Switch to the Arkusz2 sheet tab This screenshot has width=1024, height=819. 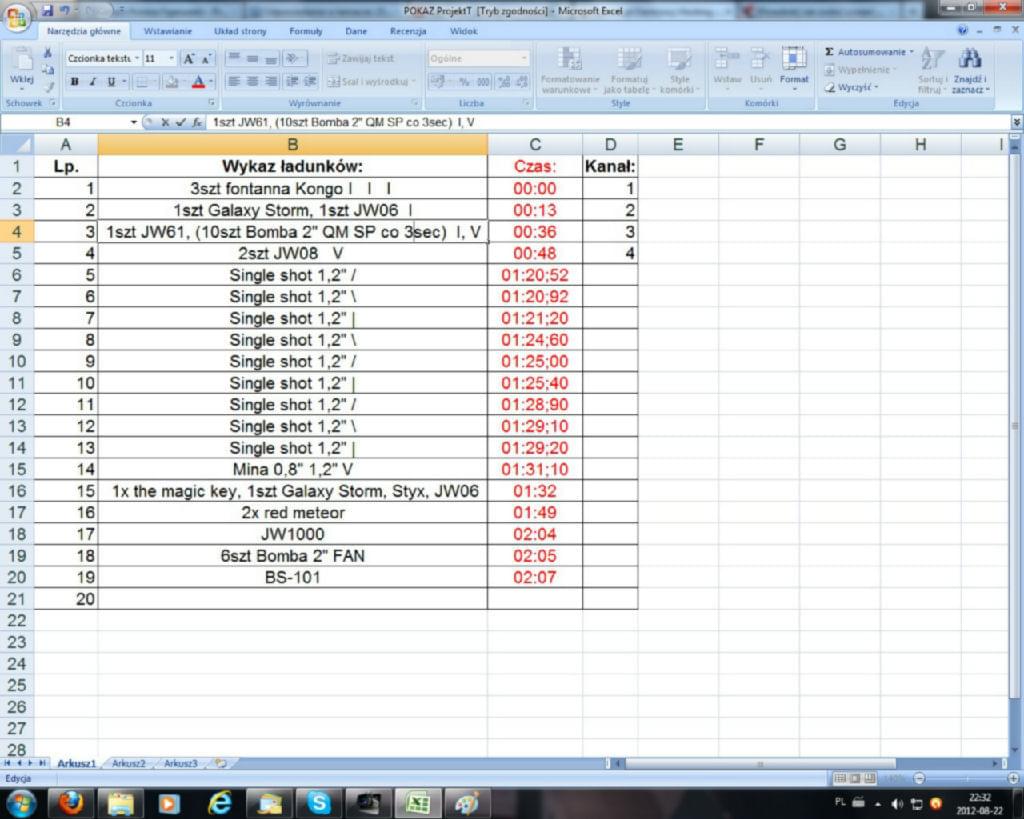coord(129,763)
